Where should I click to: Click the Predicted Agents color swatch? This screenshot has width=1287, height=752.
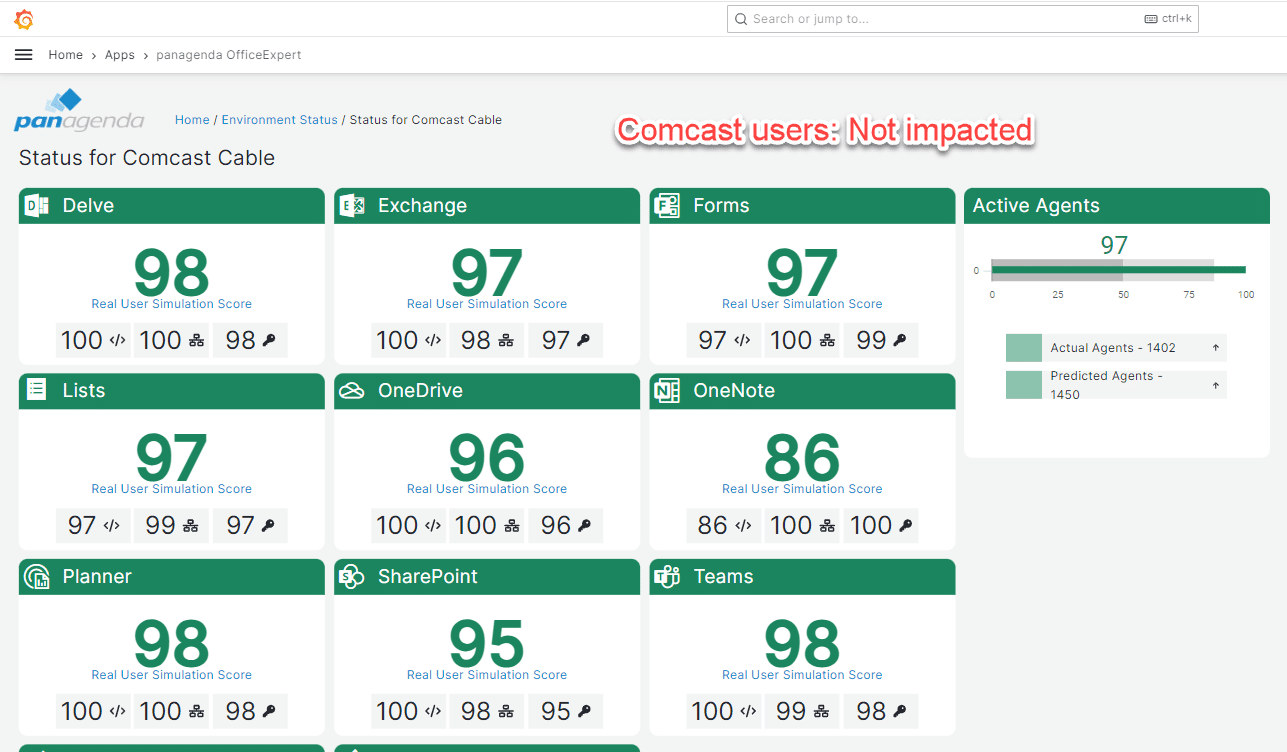coord(1024,385)
